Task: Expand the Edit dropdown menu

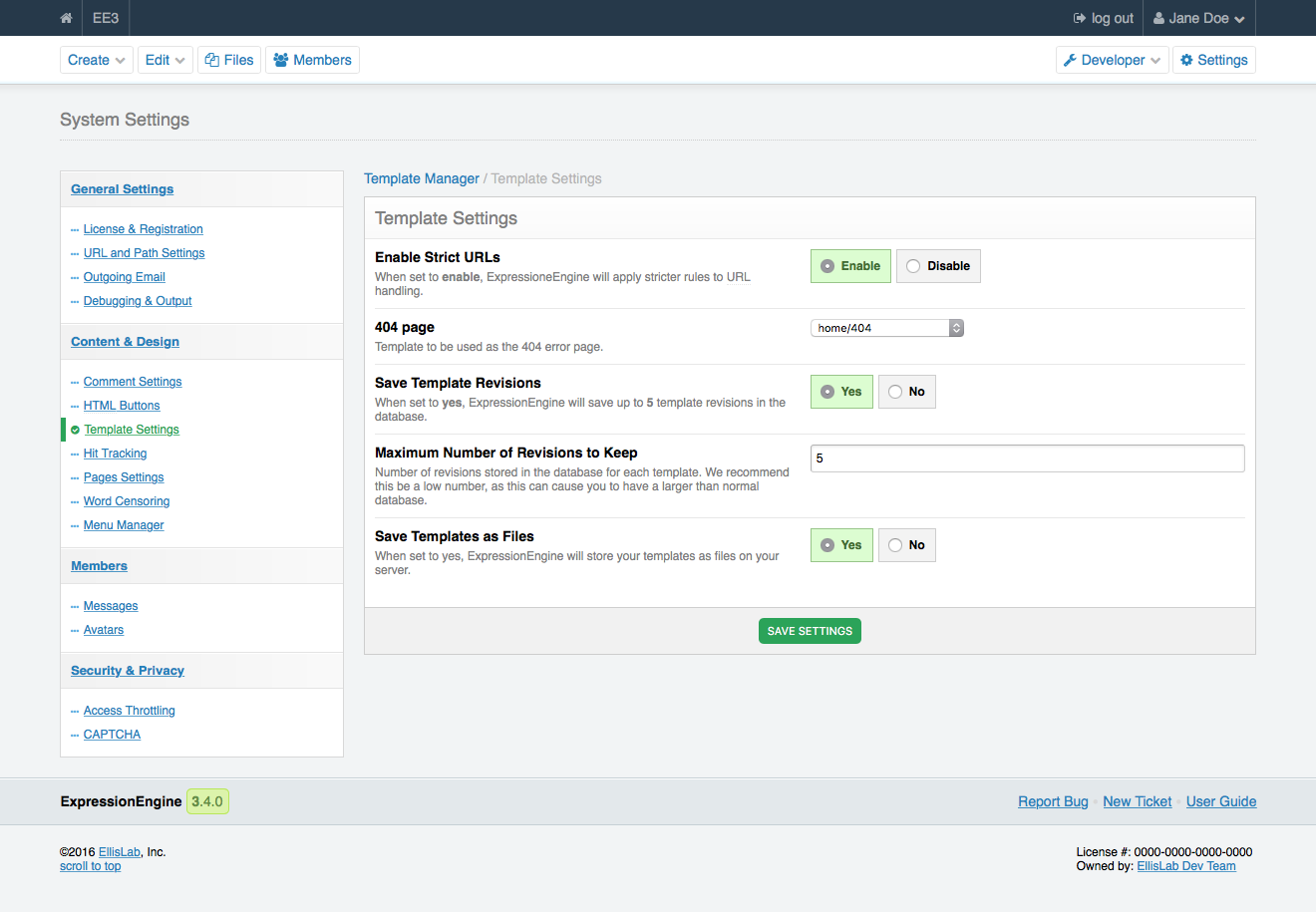Action: pos(164,60)
